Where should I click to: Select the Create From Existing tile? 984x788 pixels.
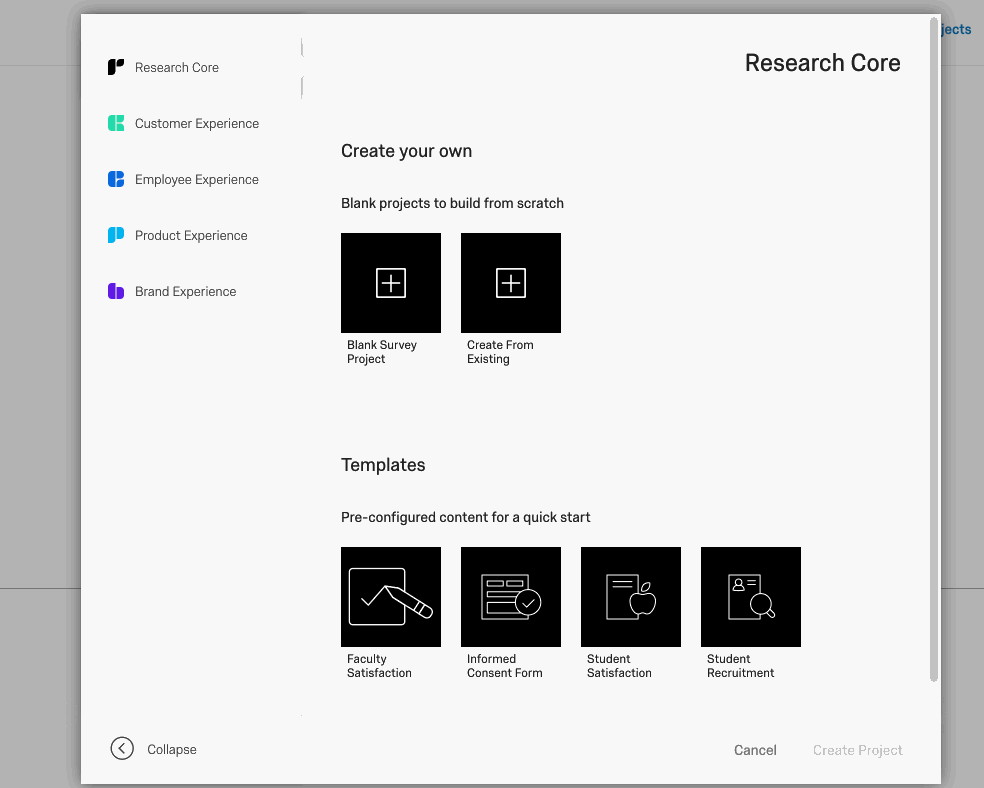(511, 283)
